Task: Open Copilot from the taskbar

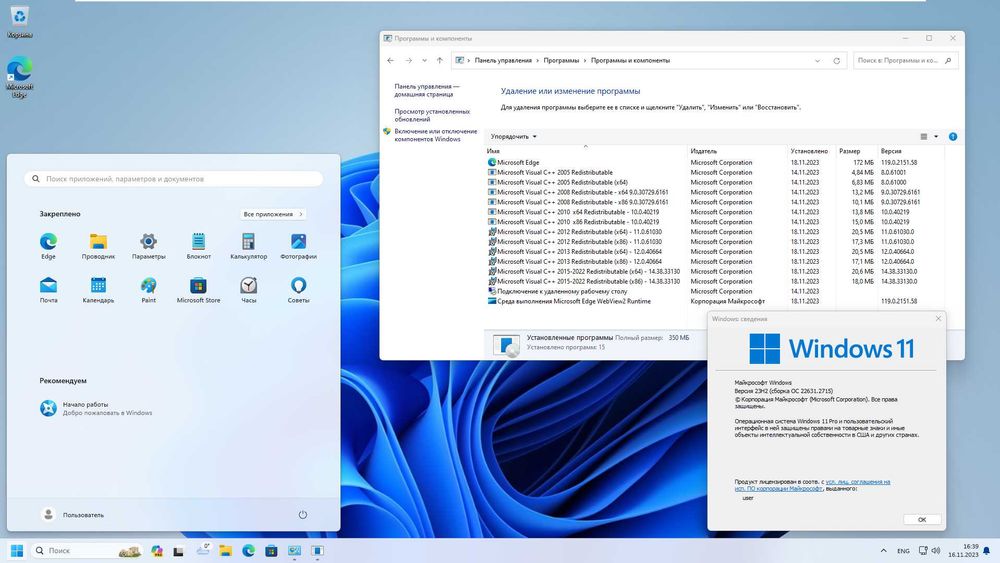Action: pyautogui.click(x=157, y=550)
